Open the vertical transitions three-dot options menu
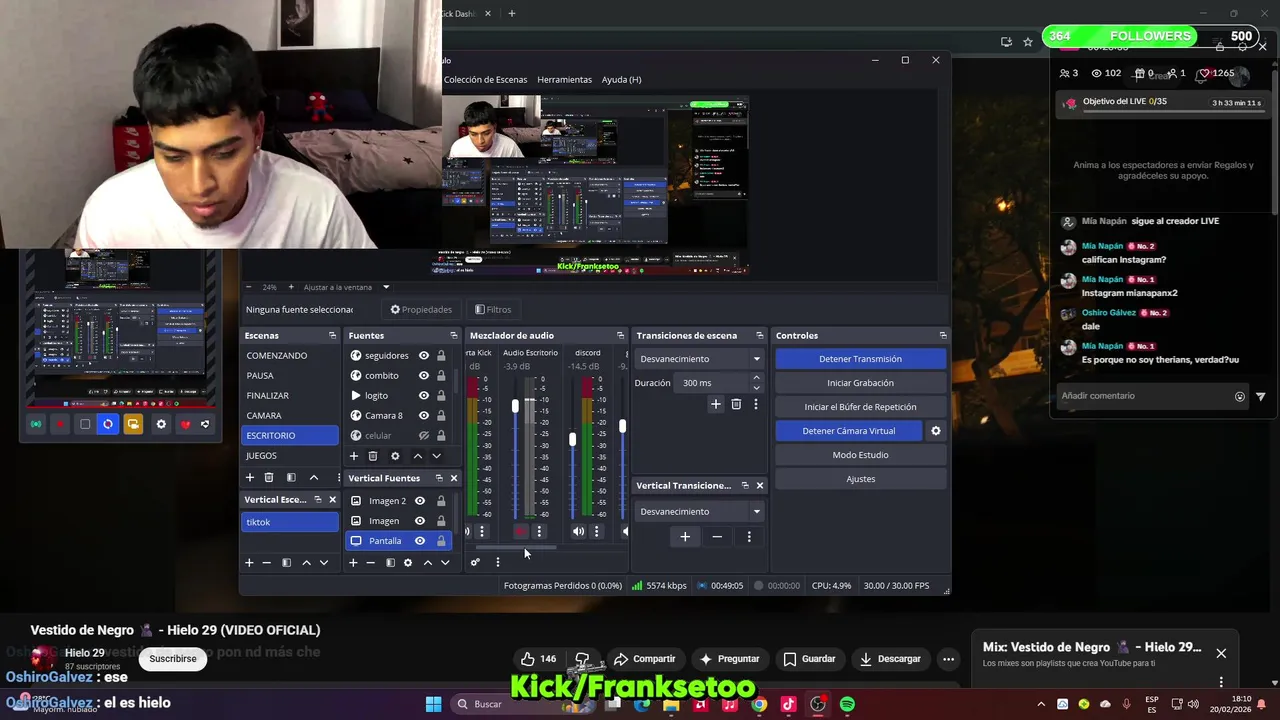Image resolution: width=1280 pixels, height=720 pixels. (749, 537)
